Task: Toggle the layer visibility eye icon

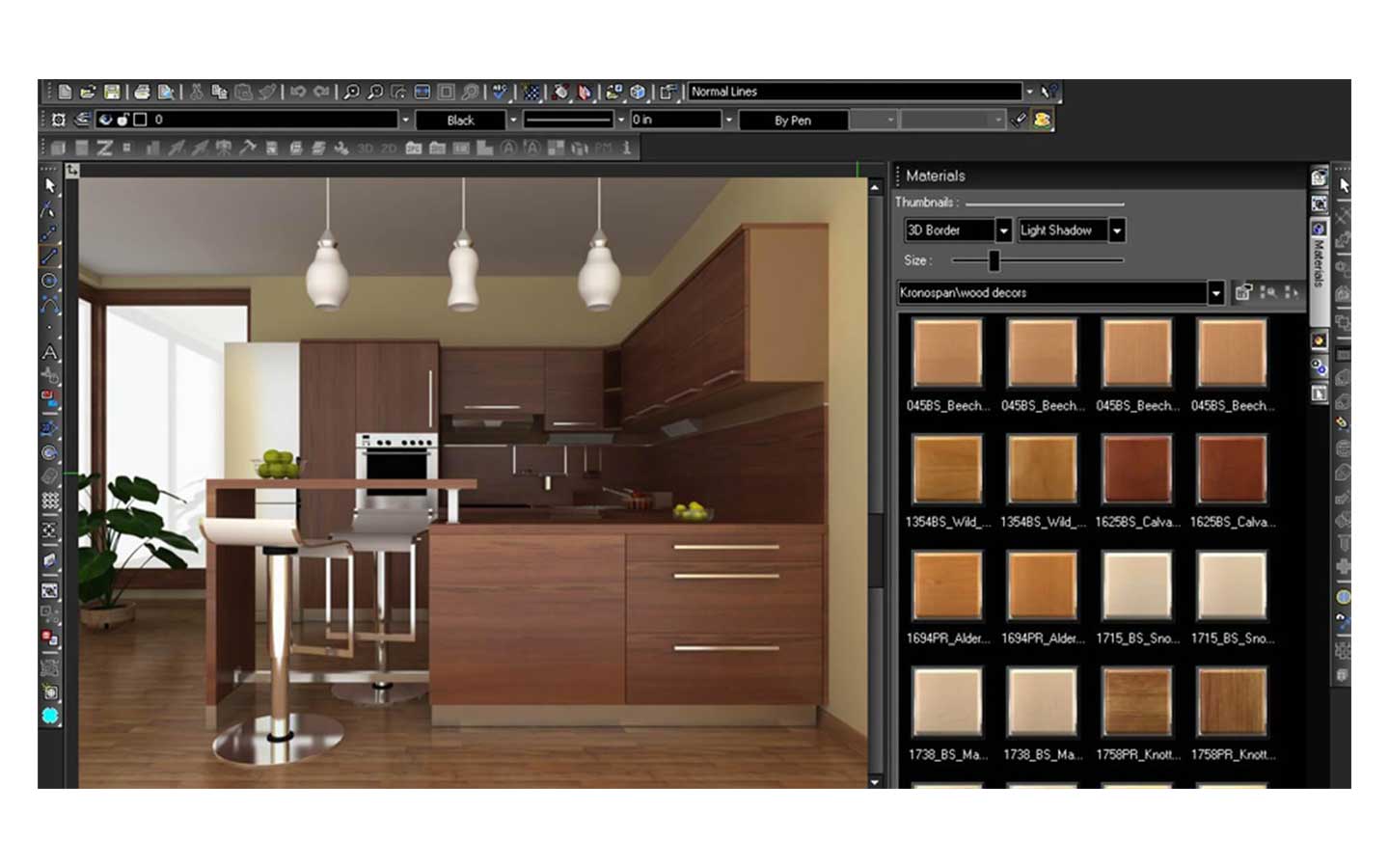Action: coord(105,120)
